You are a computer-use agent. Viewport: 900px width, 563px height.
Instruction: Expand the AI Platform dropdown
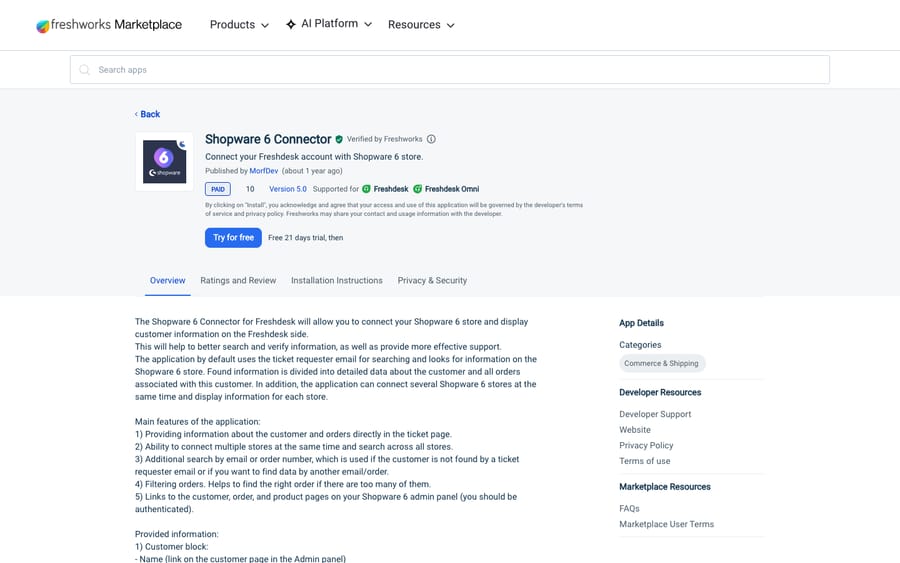click(x=329, y=24)
